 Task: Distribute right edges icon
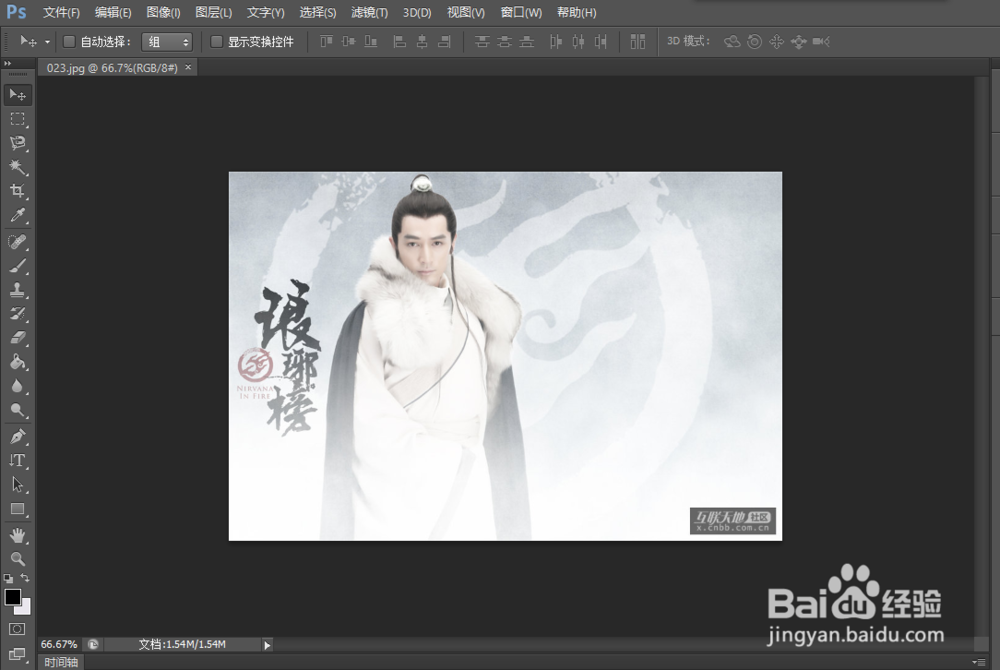(x=601, y=42)
